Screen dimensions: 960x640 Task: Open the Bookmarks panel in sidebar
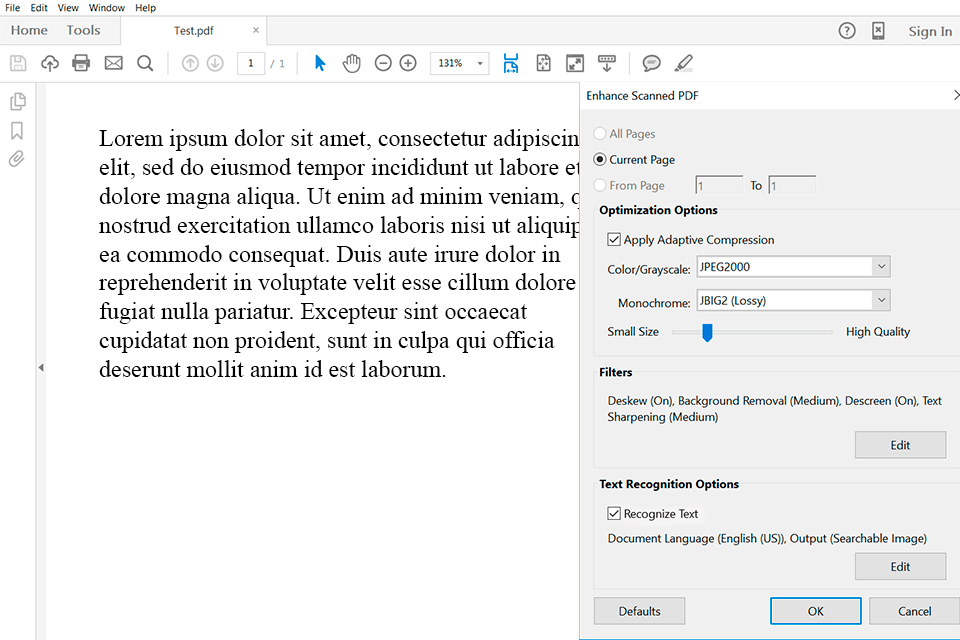tap(17, 131)
